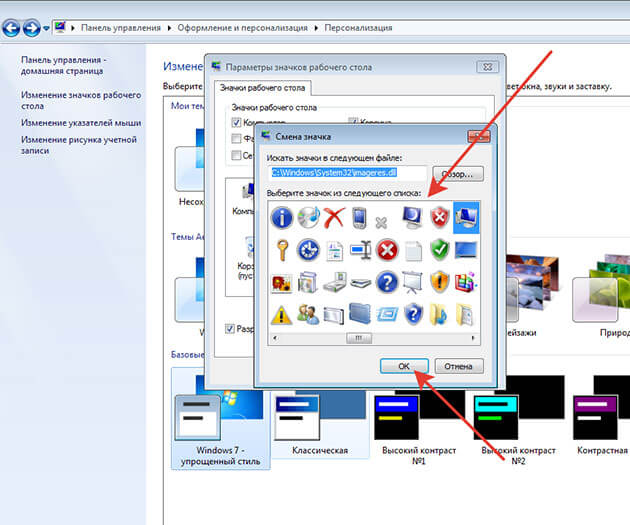Viewport: 630px width, 525px height.
Task: Close the Смена значка dialog
Action: (x=479, y=136)
